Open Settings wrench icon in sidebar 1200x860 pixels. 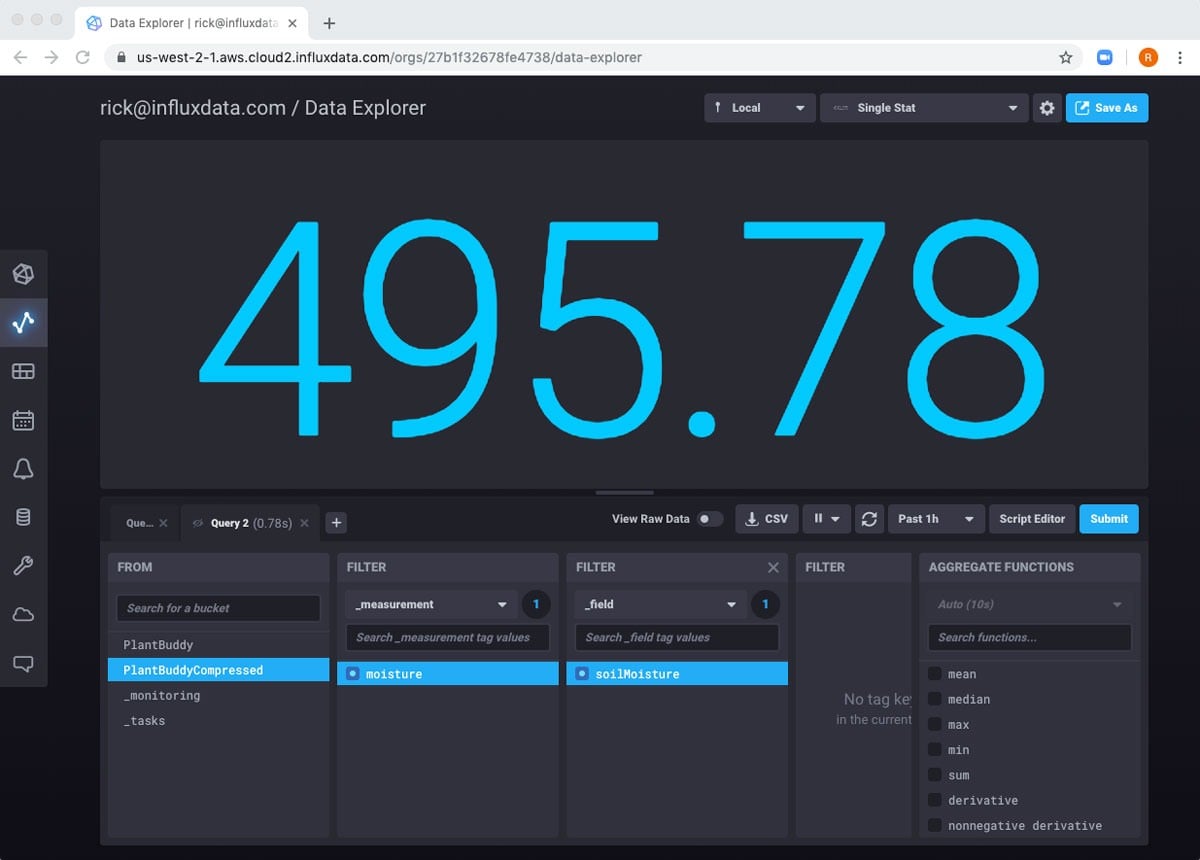tap(23, 566)
